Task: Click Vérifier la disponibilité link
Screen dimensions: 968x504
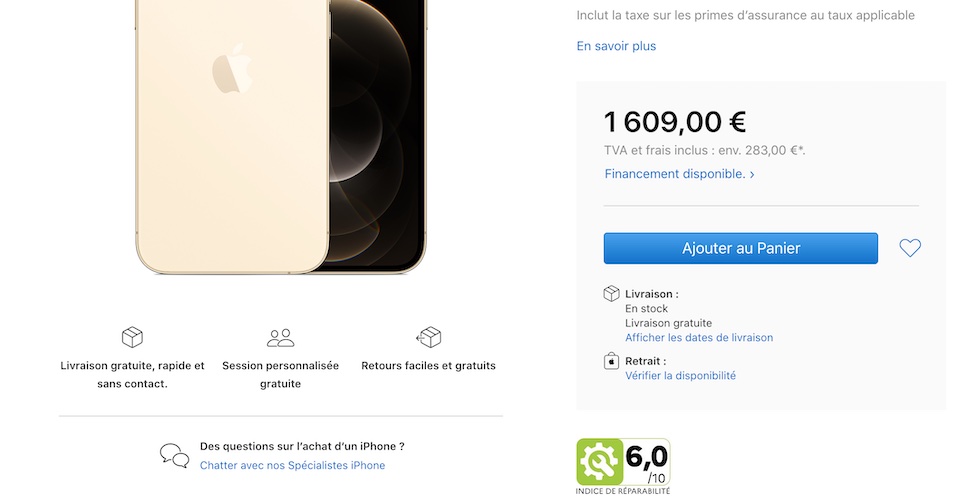Action: click(x=680, y=376)
